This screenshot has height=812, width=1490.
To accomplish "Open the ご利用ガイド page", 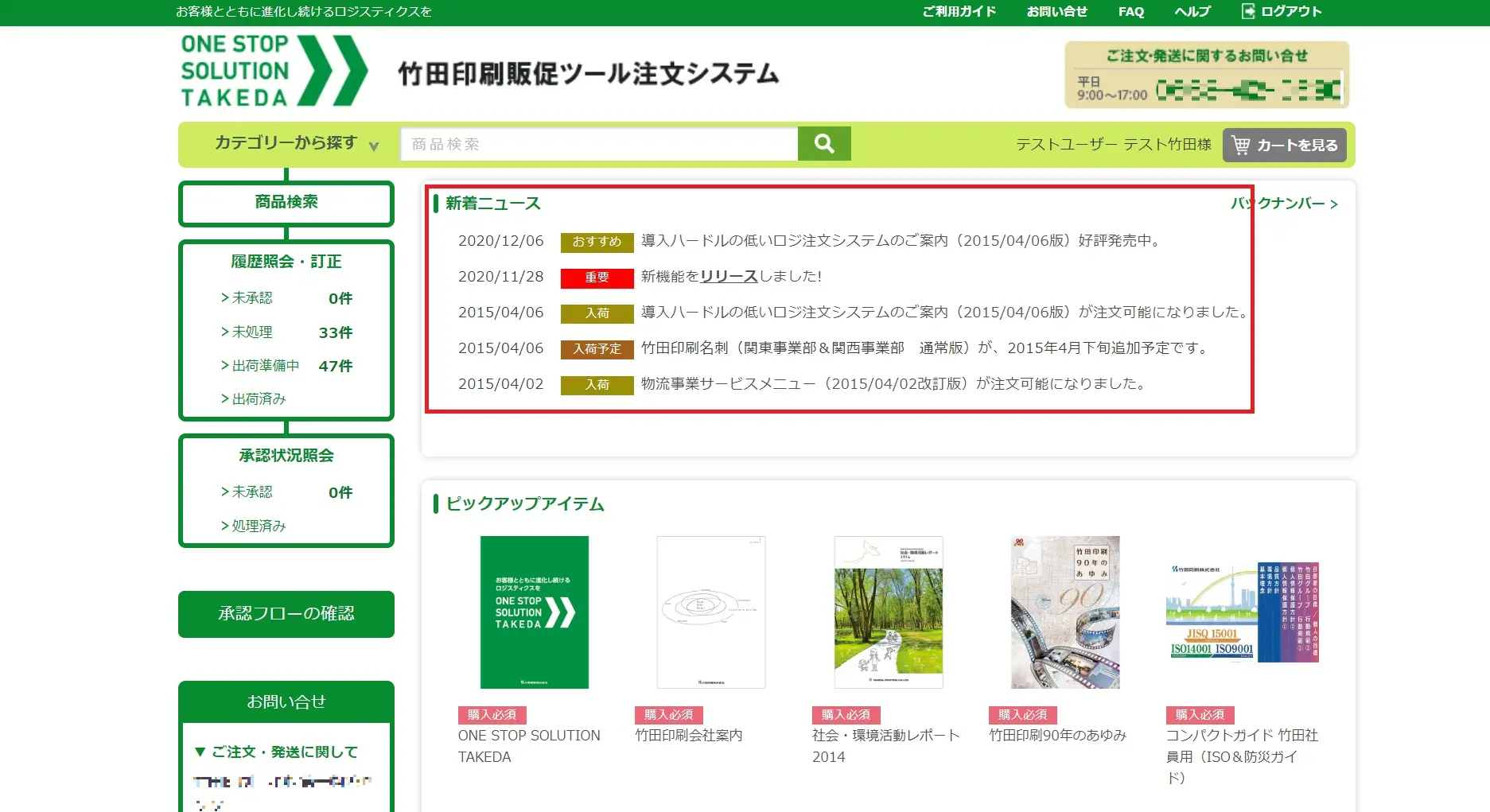I will [x=959, y=11].
